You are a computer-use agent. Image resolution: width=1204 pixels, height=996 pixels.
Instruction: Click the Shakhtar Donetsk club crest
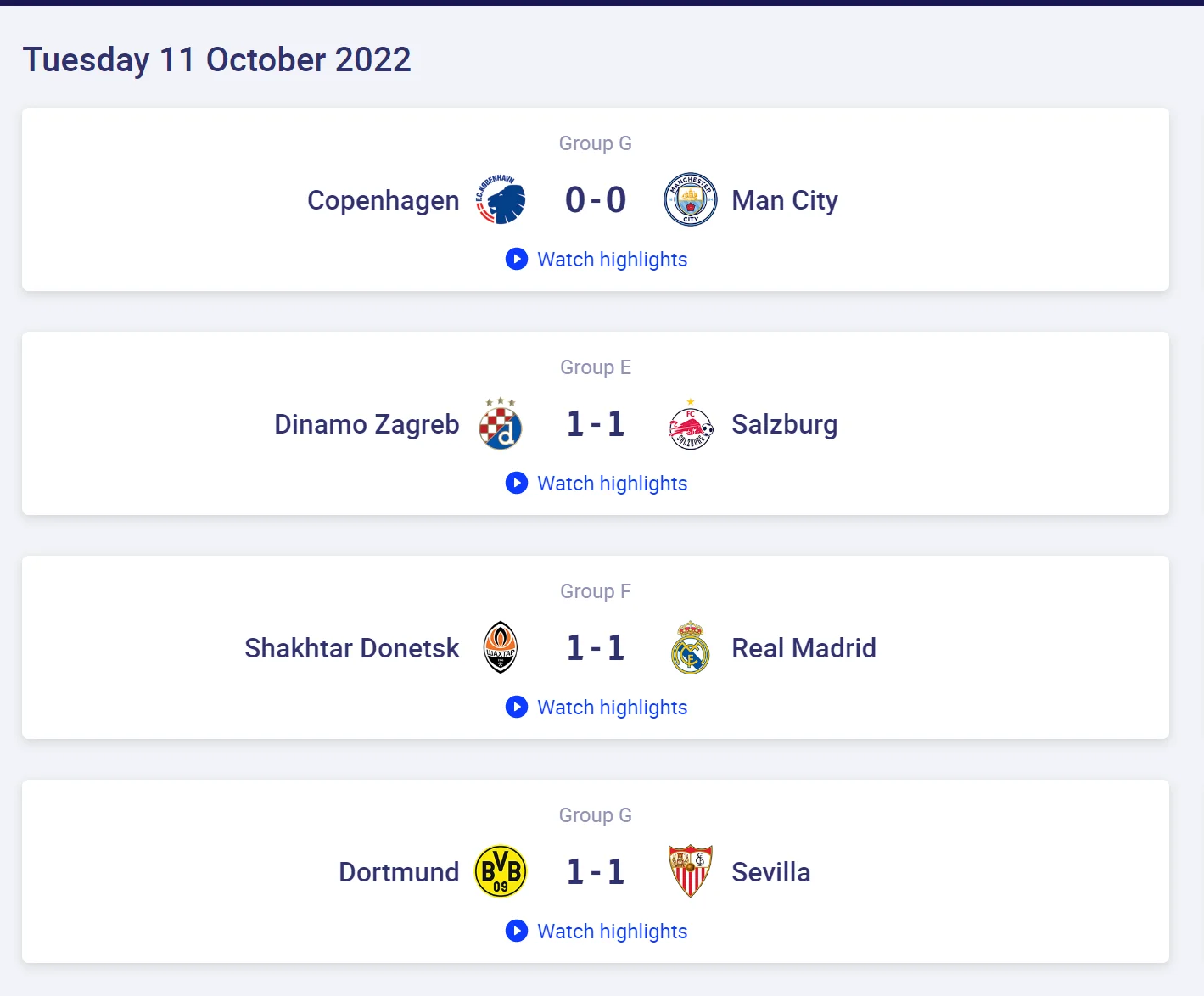click(x=501, y=648)
